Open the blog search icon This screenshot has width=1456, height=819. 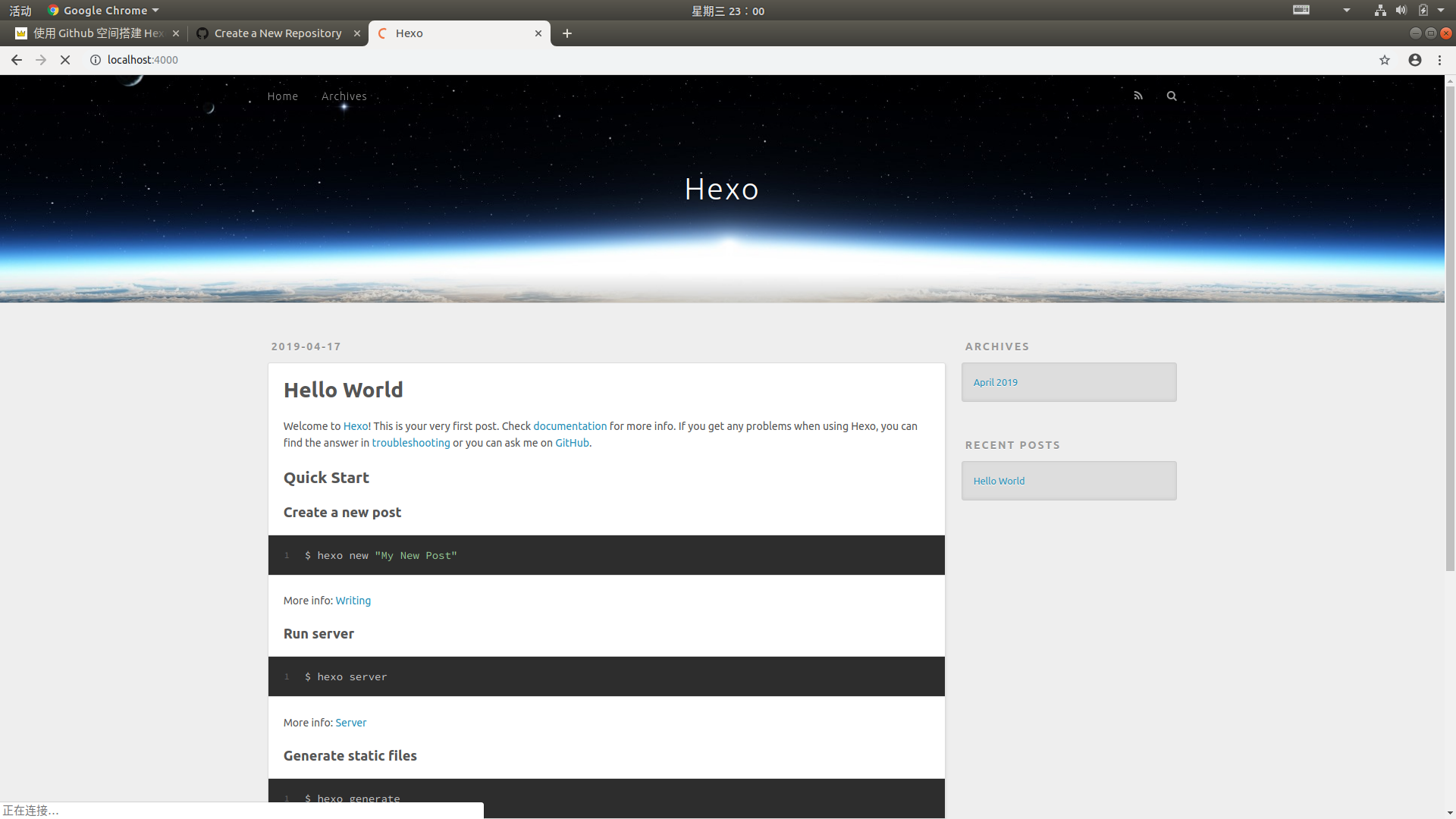tap(1172, 96)
